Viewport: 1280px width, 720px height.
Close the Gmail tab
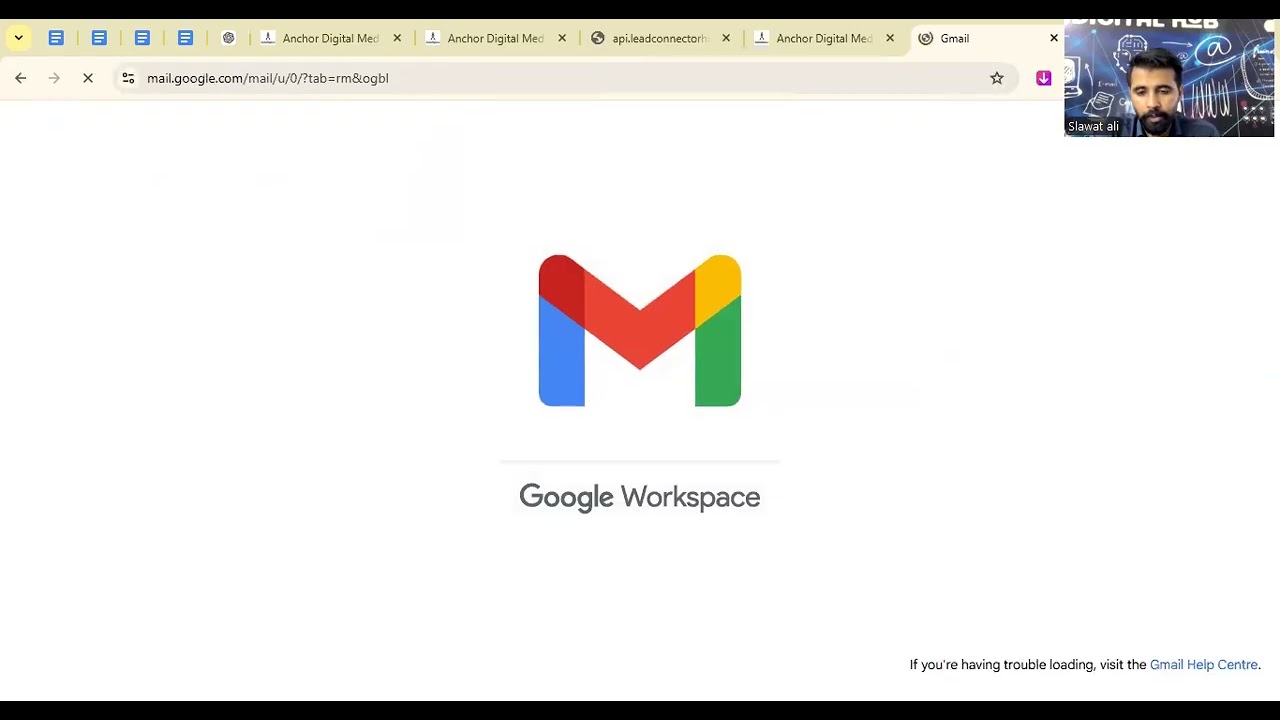tap(1053, 38)
